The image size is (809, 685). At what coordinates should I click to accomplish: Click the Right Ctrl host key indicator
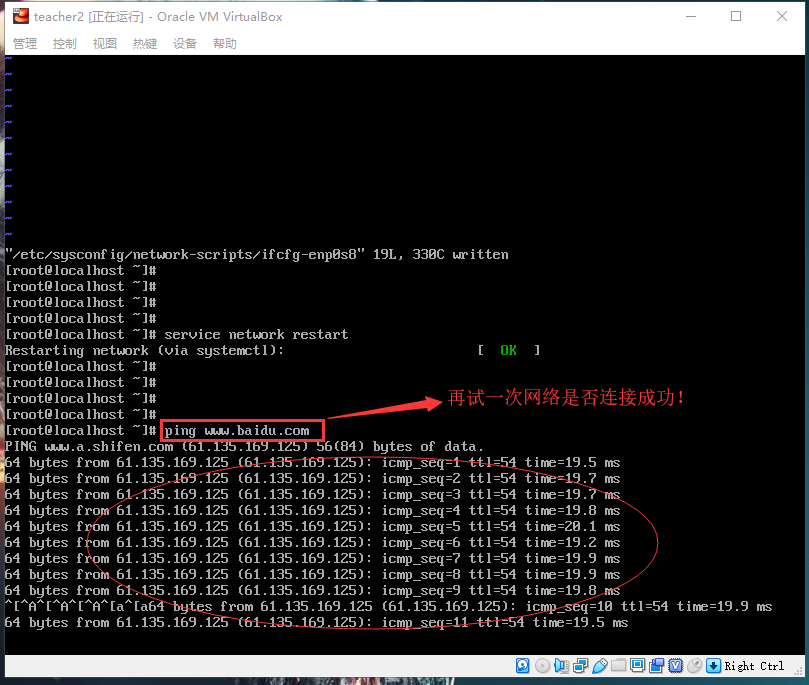(x=754, y=665)
